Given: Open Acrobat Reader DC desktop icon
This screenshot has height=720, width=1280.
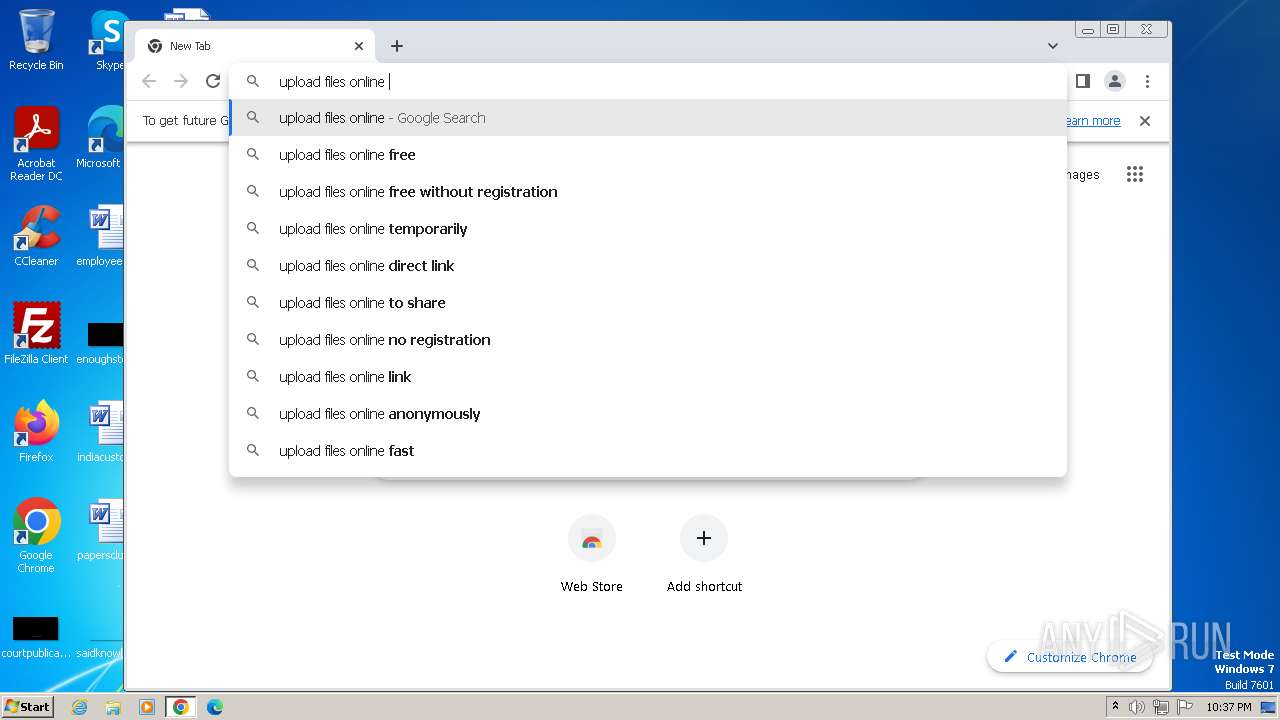Looking at the screenshot, I should [36, 144].
